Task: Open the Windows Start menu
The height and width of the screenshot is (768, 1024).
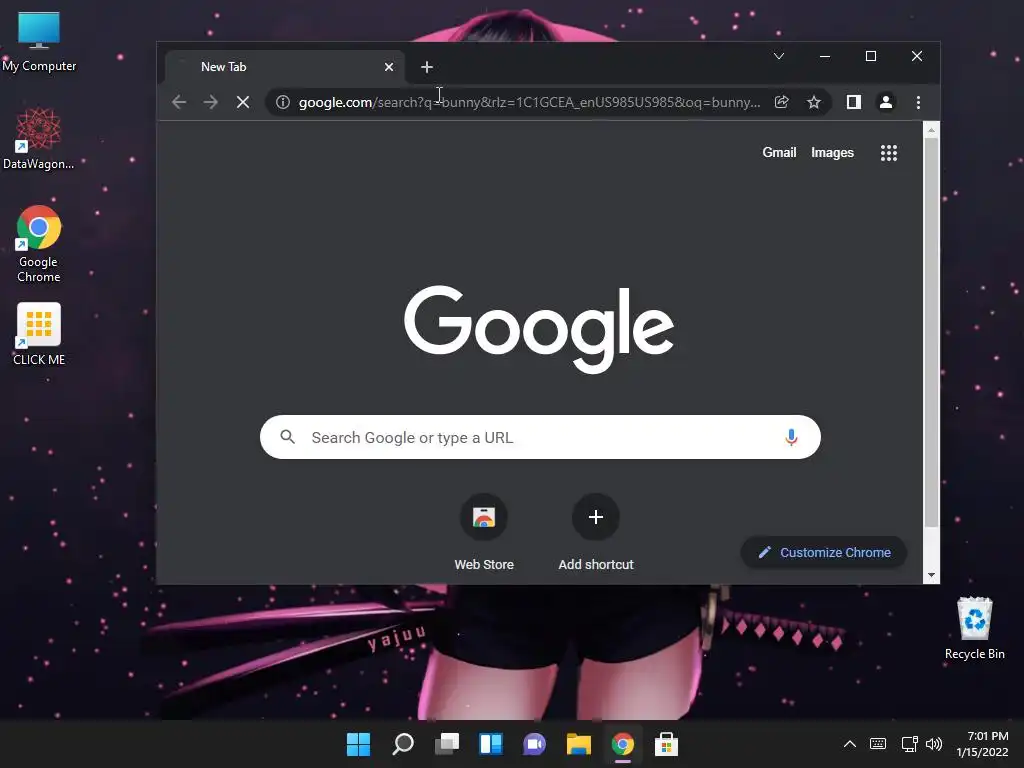Action: (x=358, y=744)
